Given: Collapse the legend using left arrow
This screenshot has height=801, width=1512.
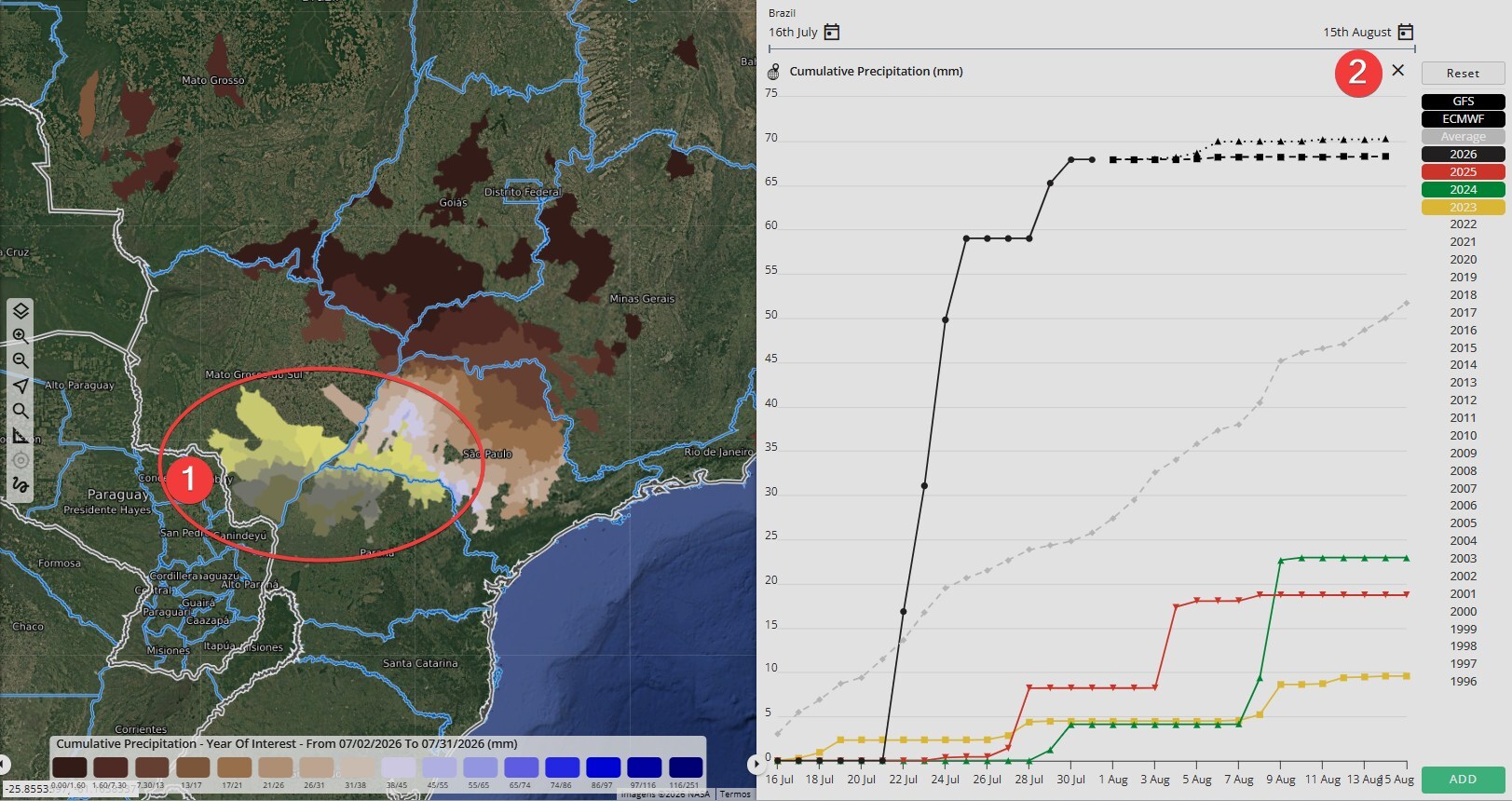Looking at the screenshot, I should (5, 765).
